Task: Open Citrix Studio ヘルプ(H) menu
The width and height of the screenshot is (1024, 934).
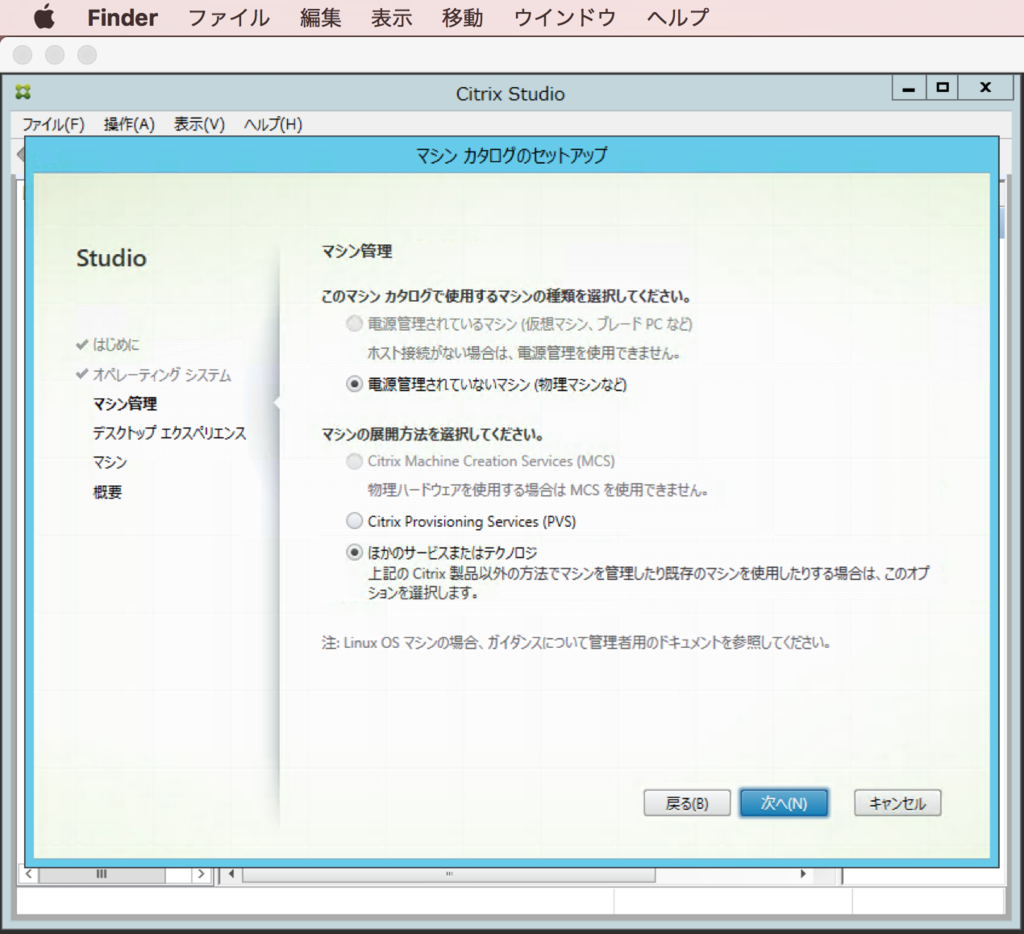Action: [x=273, y=124]
